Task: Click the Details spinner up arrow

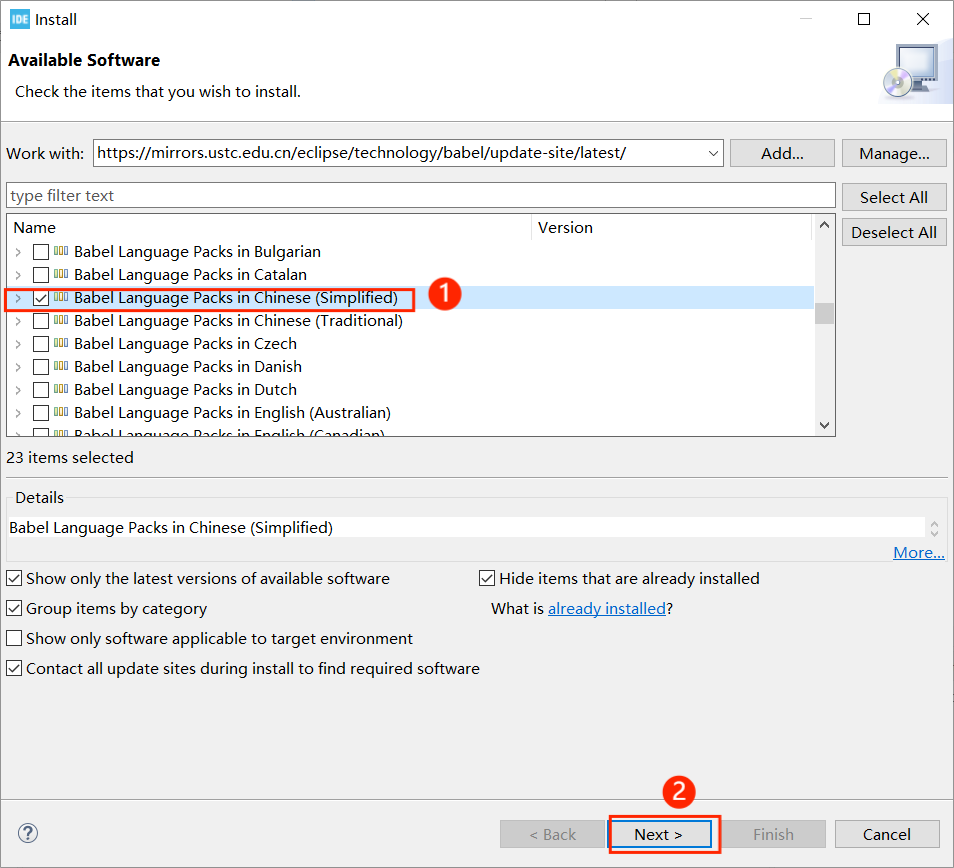Action: point(935,523)
